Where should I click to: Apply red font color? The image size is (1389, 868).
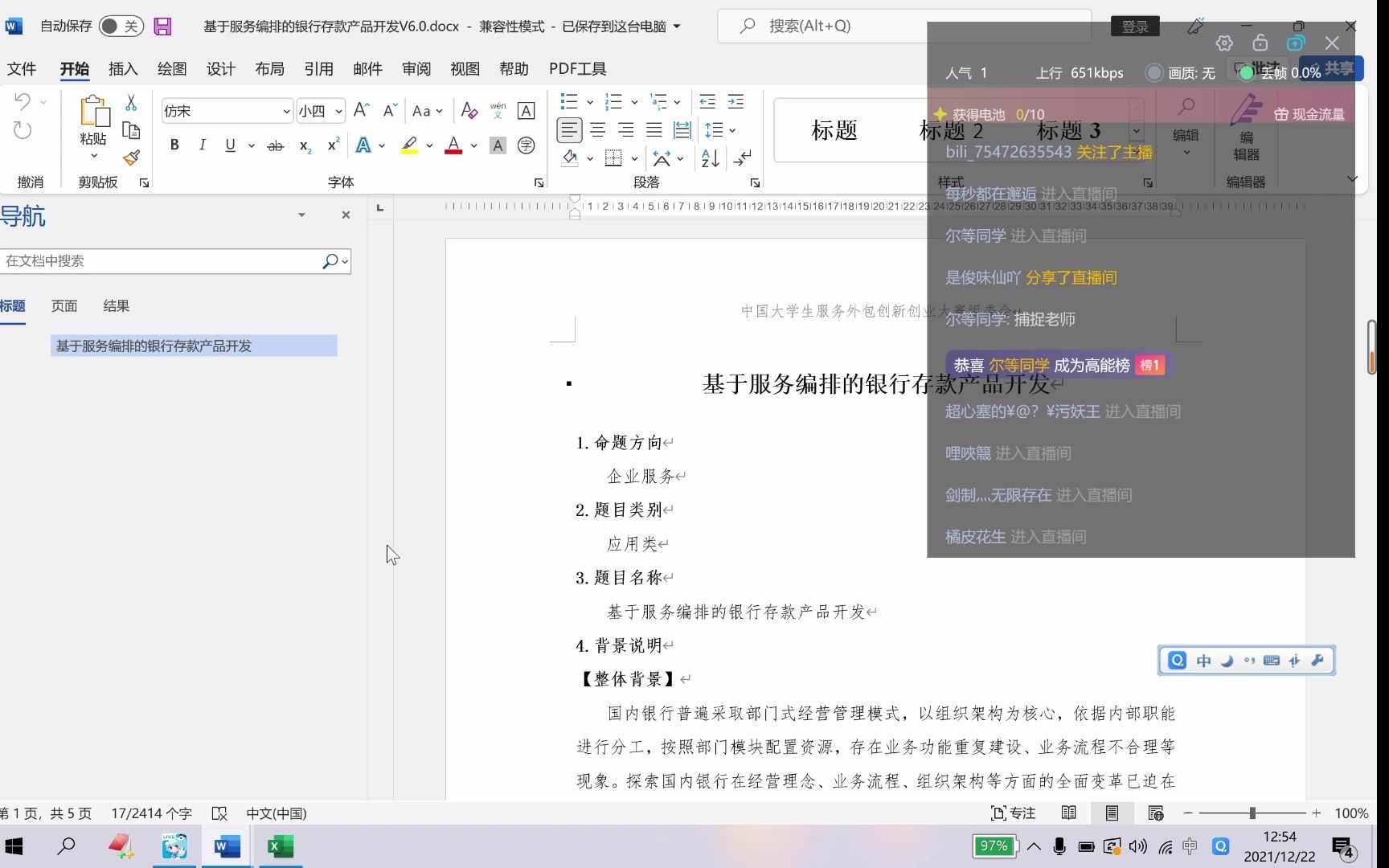click(453, 145)
